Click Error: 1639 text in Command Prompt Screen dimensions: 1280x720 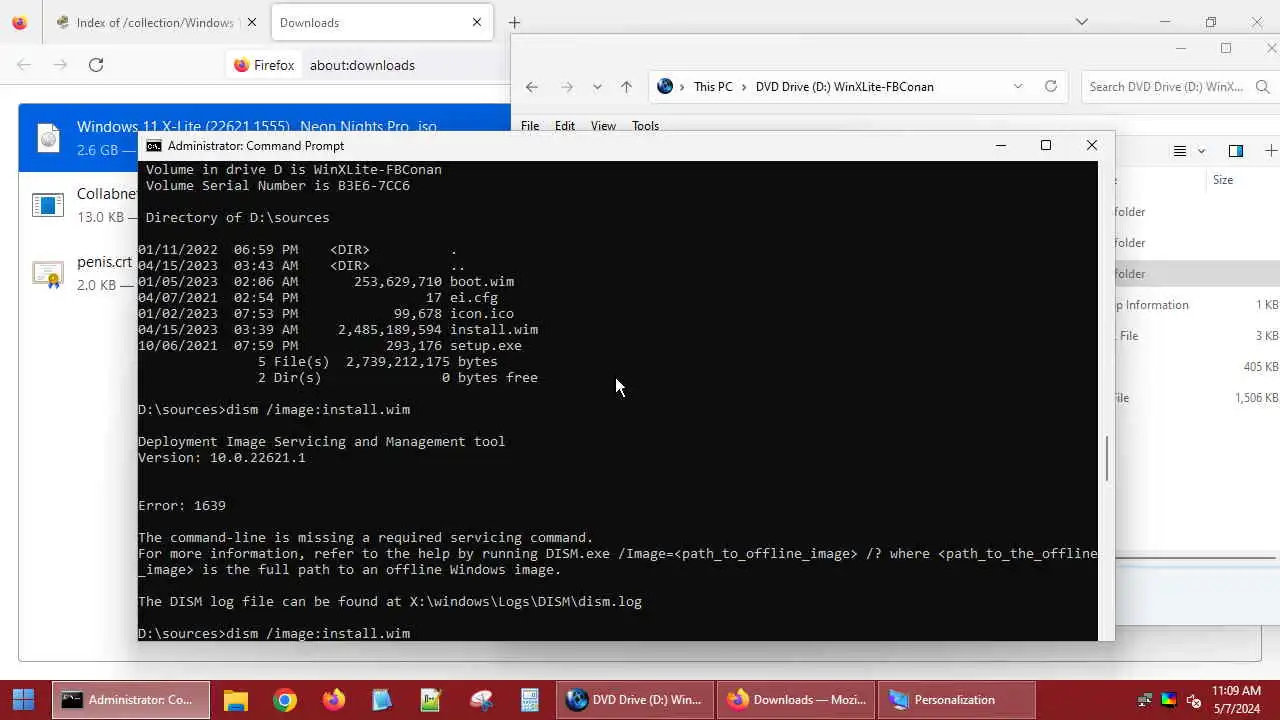[x=182, y=505]
